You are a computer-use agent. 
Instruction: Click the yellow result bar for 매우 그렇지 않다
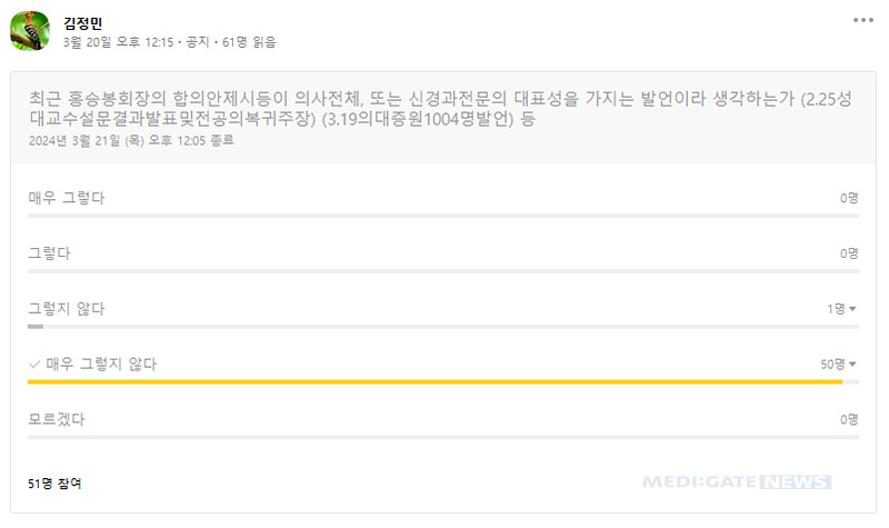pos(435,382)
